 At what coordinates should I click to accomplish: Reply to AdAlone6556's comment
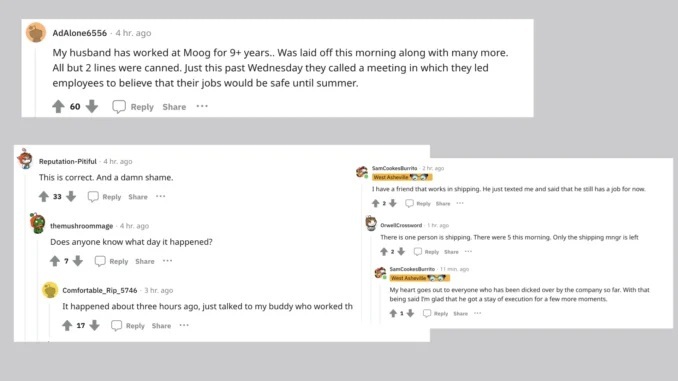pos(133,107)
